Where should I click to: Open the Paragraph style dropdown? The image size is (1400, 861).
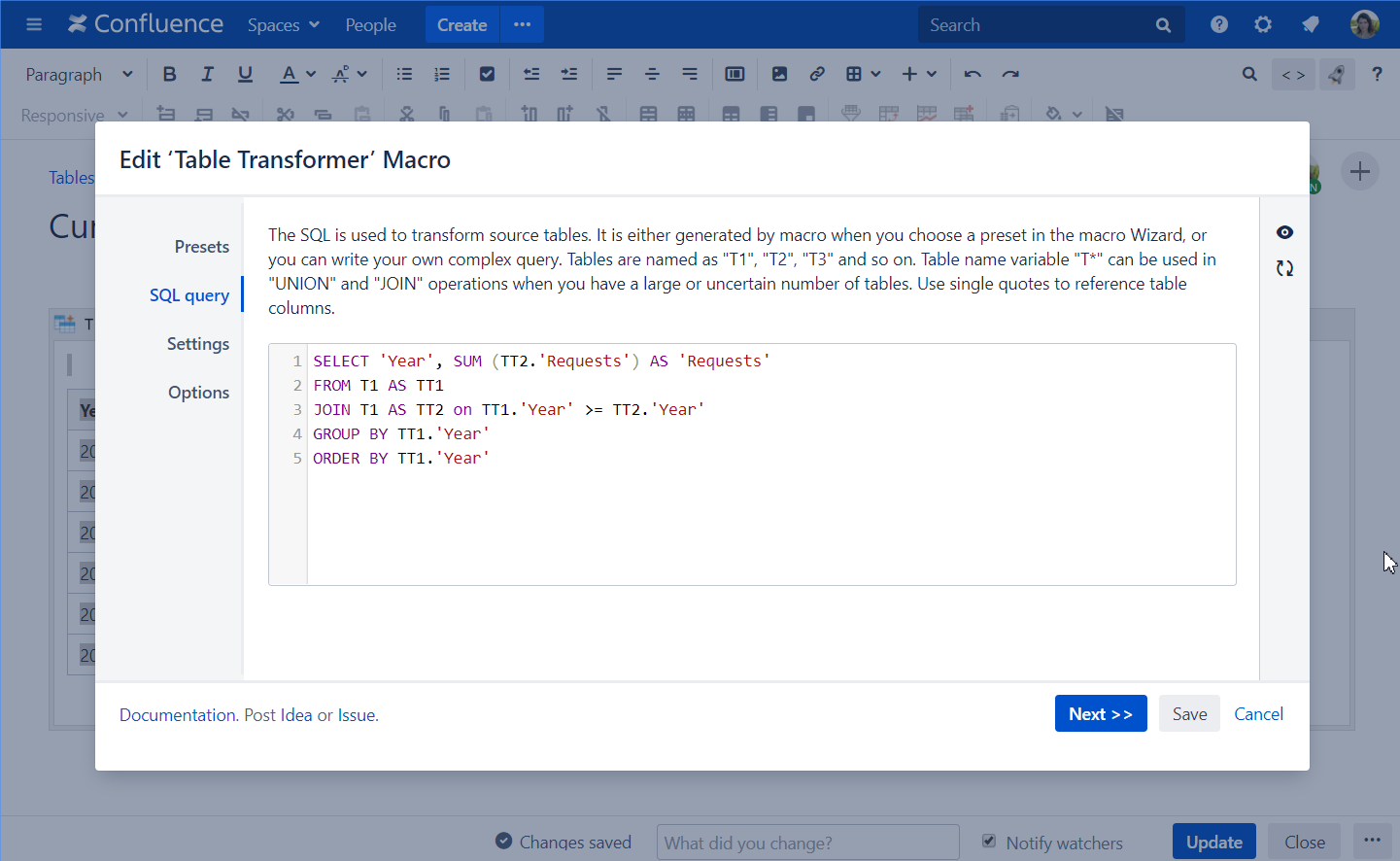[x=79, y=75]
